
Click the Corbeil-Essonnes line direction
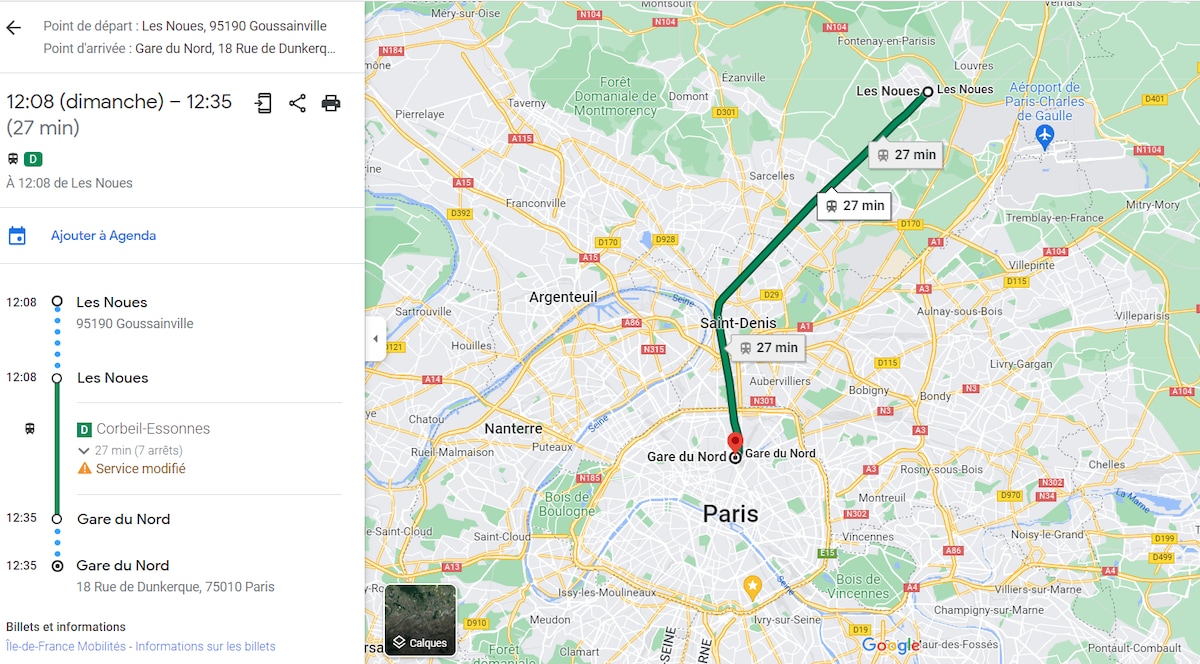pos(153,429)
